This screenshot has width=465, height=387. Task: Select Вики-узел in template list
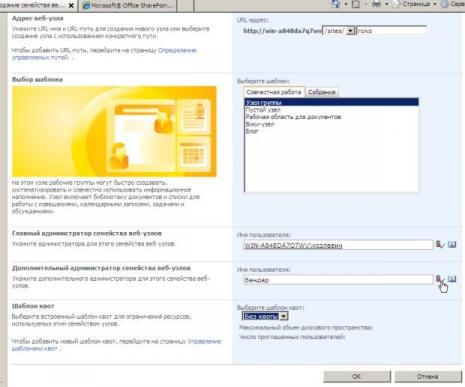coord(332,124)
